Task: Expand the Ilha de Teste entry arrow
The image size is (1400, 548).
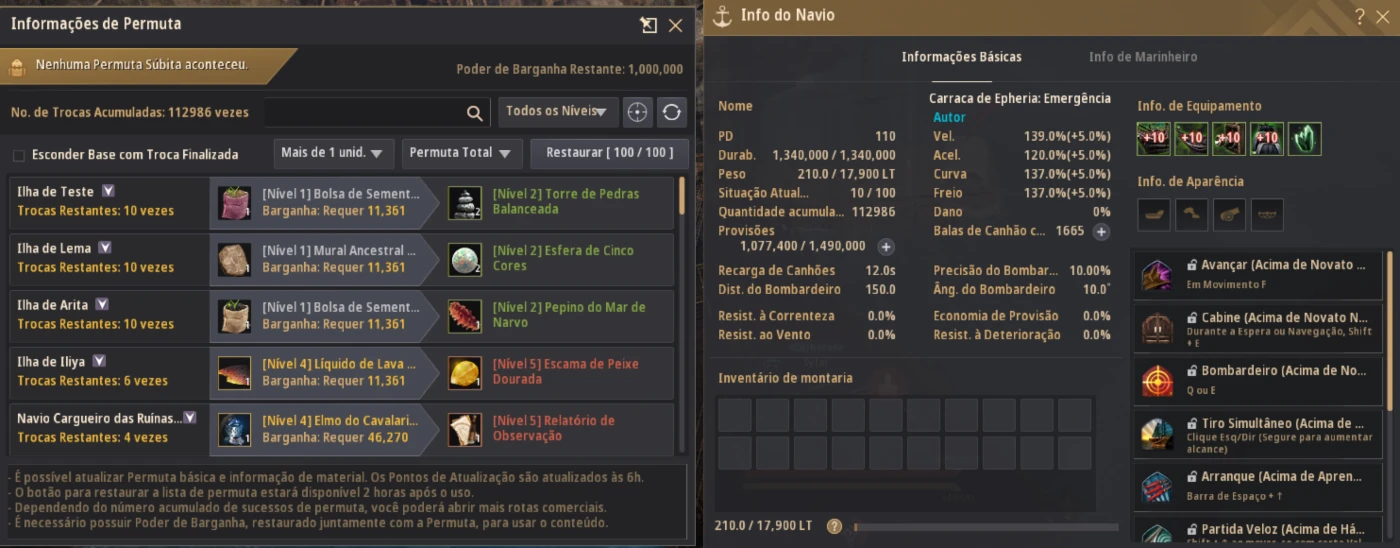Action: (109, 191)
